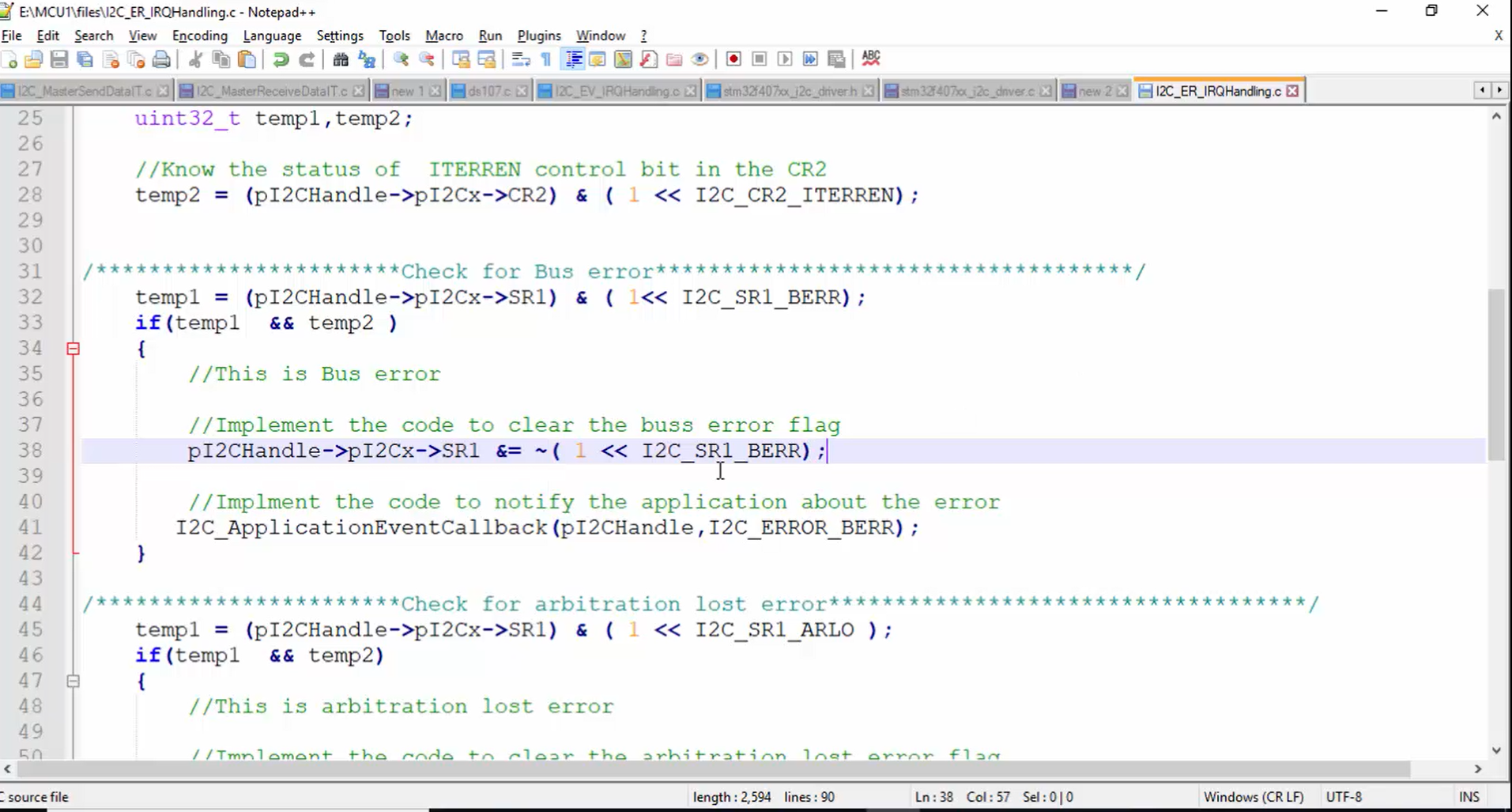Collapse the fold block at line 34
Viewport: 1512px width, 812px height.
[x=73, y=349]
